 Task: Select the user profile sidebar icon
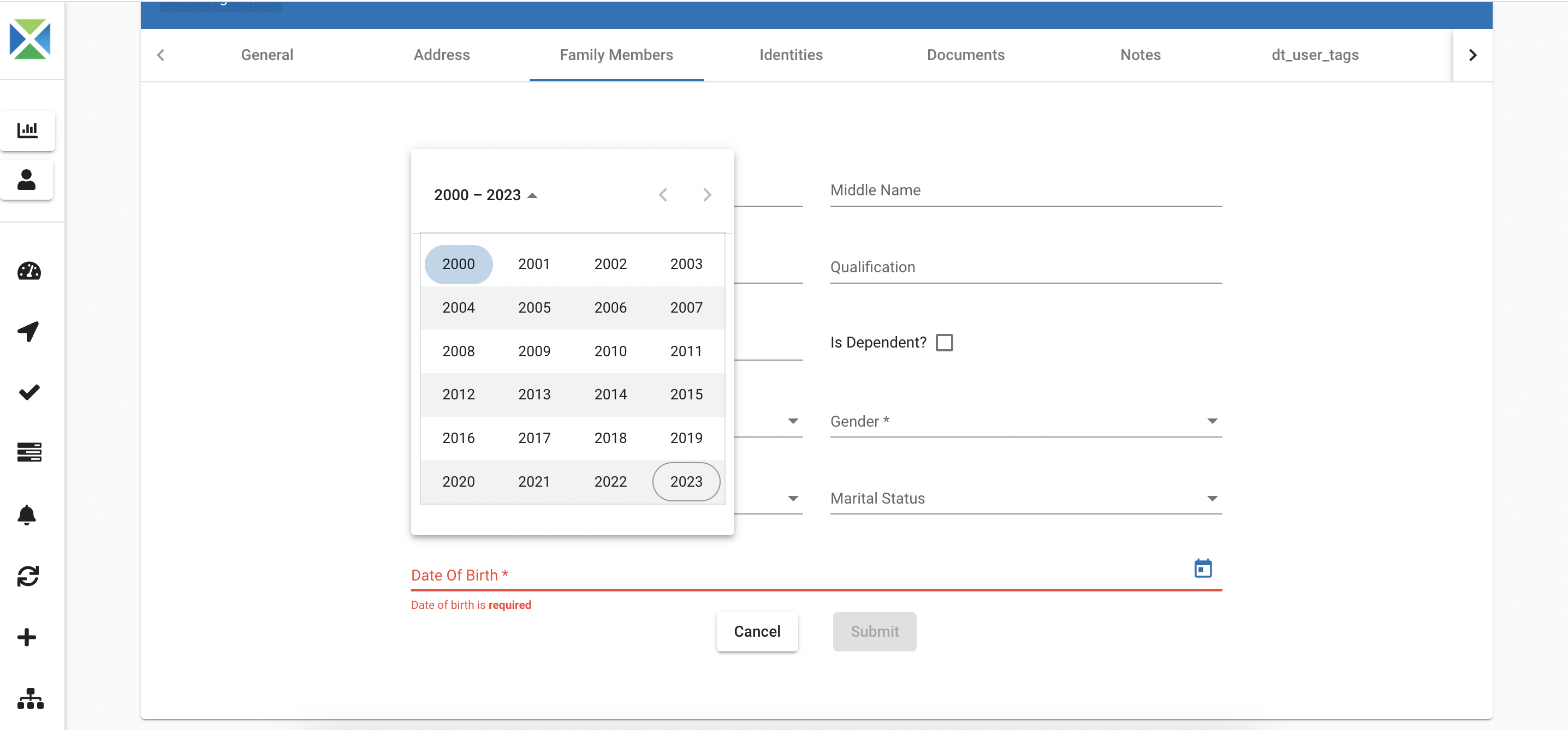tap(28, 179)
